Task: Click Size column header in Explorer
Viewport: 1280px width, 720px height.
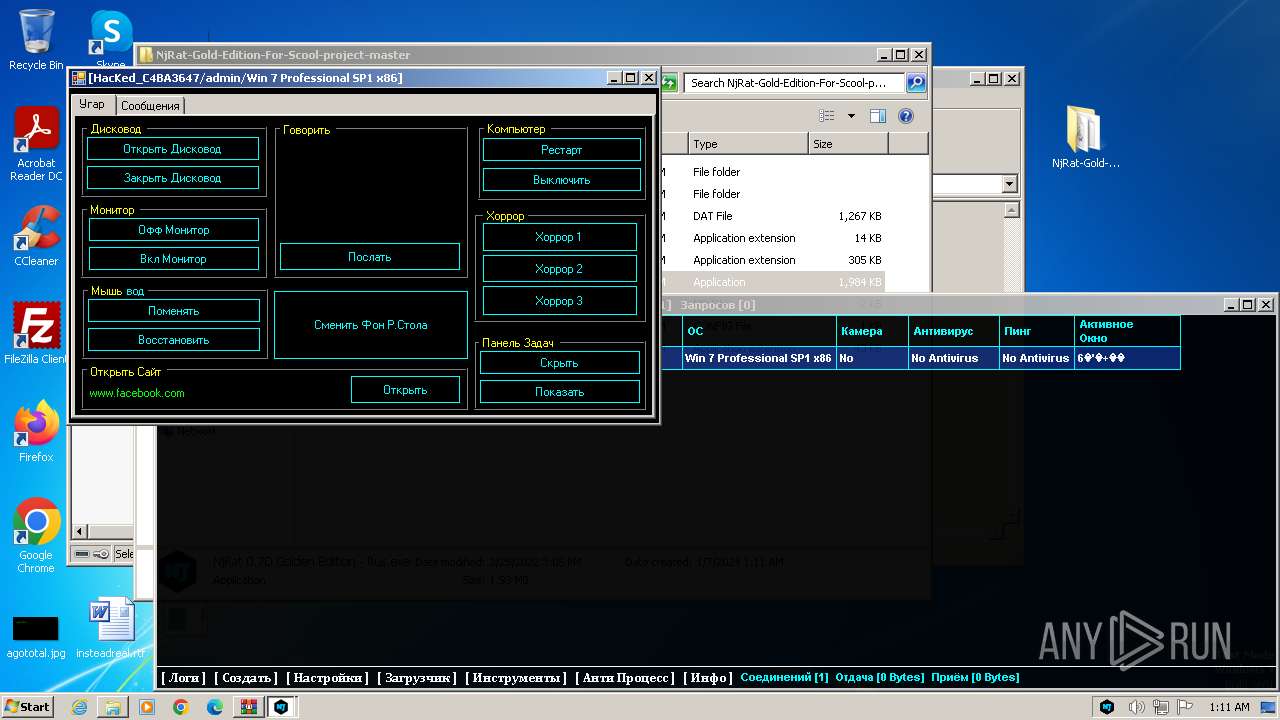Action: tap(848, 144)
